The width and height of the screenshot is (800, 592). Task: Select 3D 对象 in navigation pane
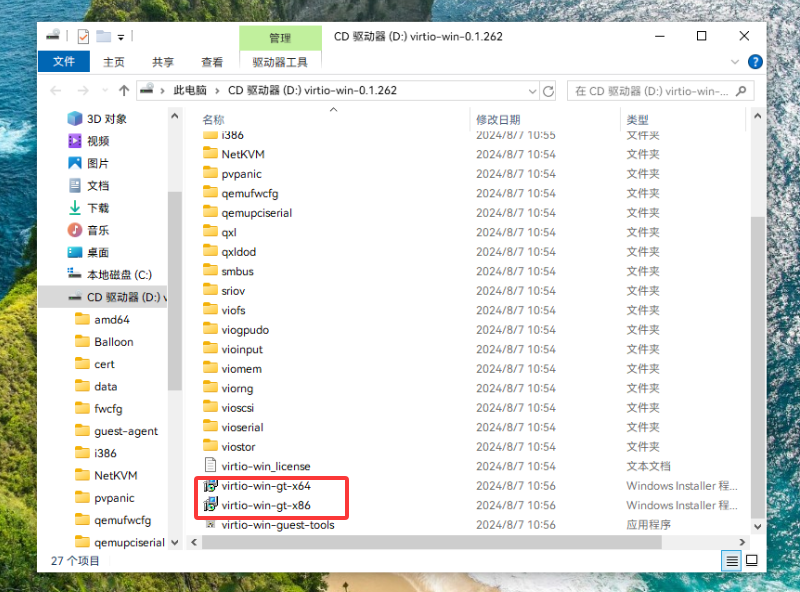107,119
